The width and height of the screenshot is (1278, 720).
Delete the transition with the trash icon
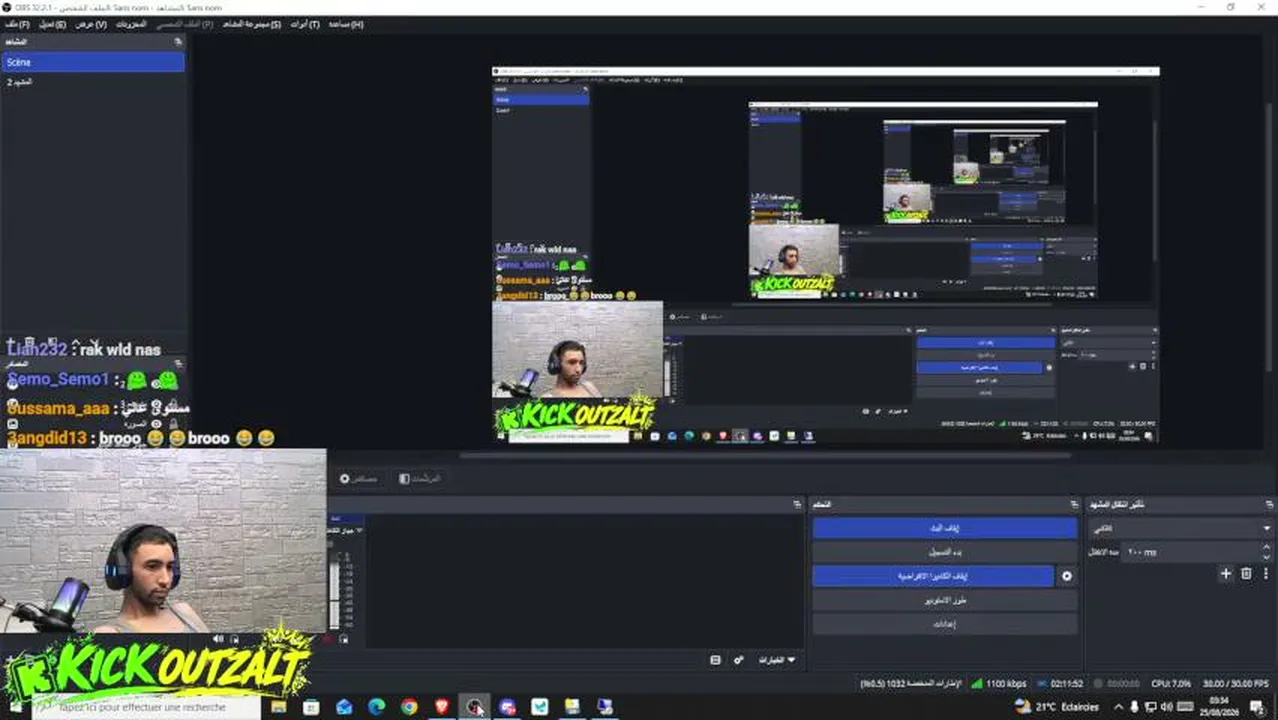tap(1246, 574)
